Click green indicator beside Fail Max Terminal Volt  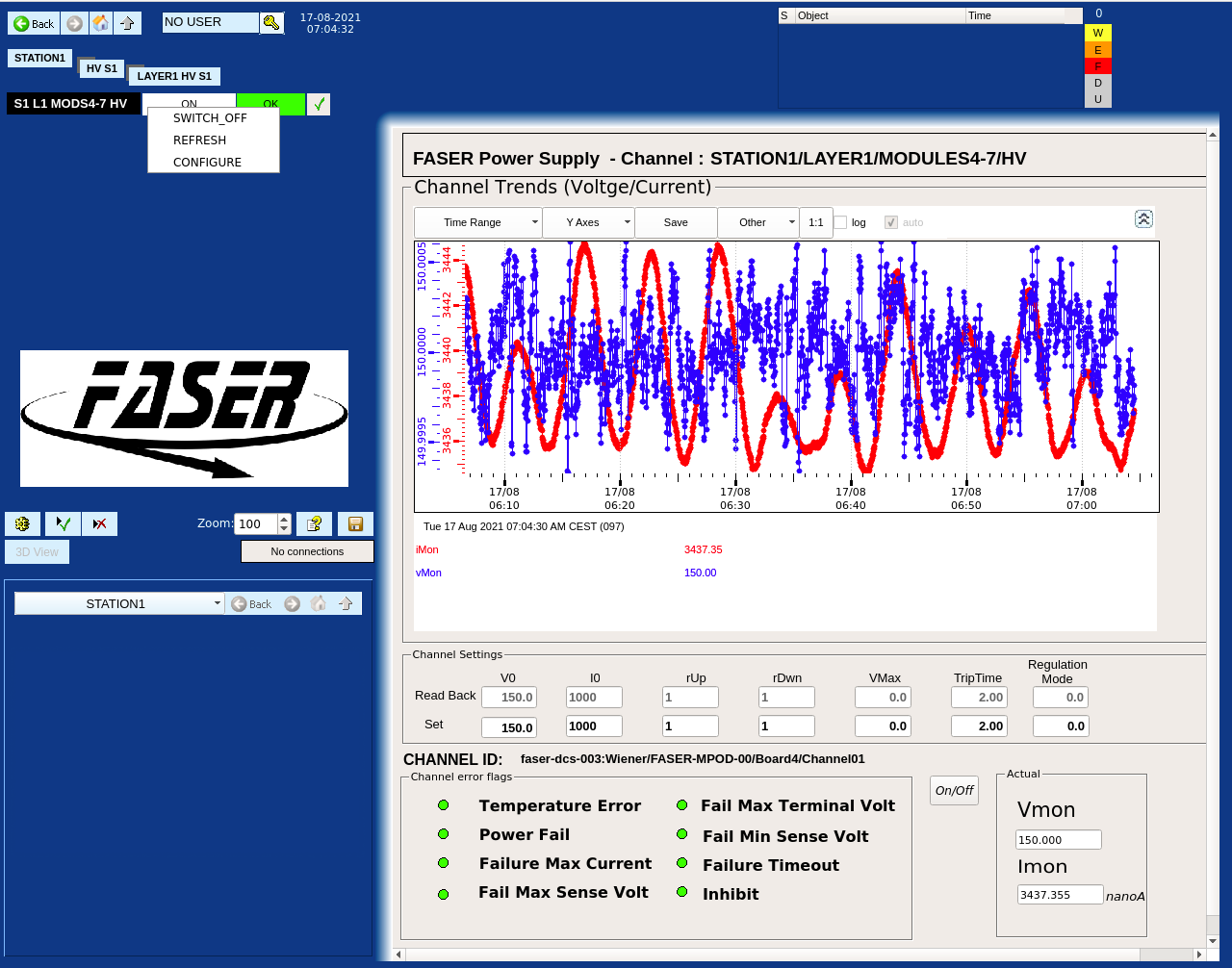tap(682, 805)
